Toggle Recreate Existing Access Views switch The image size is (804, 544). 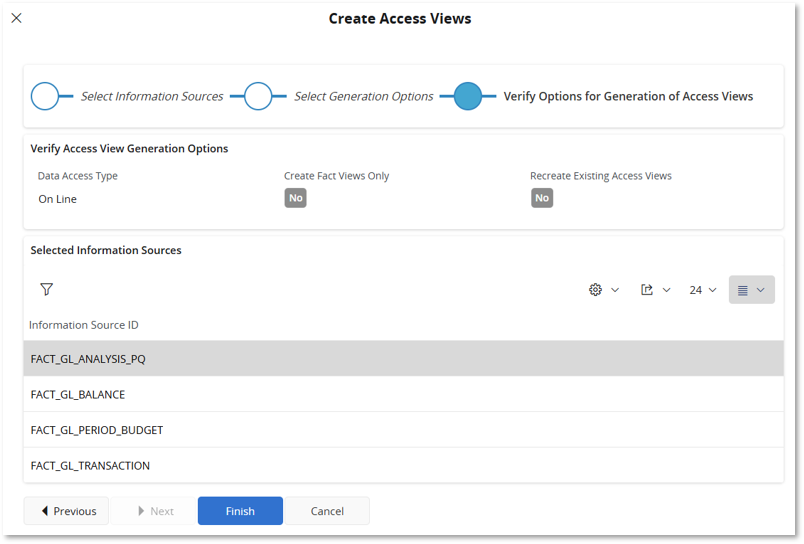tap(542, 198)
